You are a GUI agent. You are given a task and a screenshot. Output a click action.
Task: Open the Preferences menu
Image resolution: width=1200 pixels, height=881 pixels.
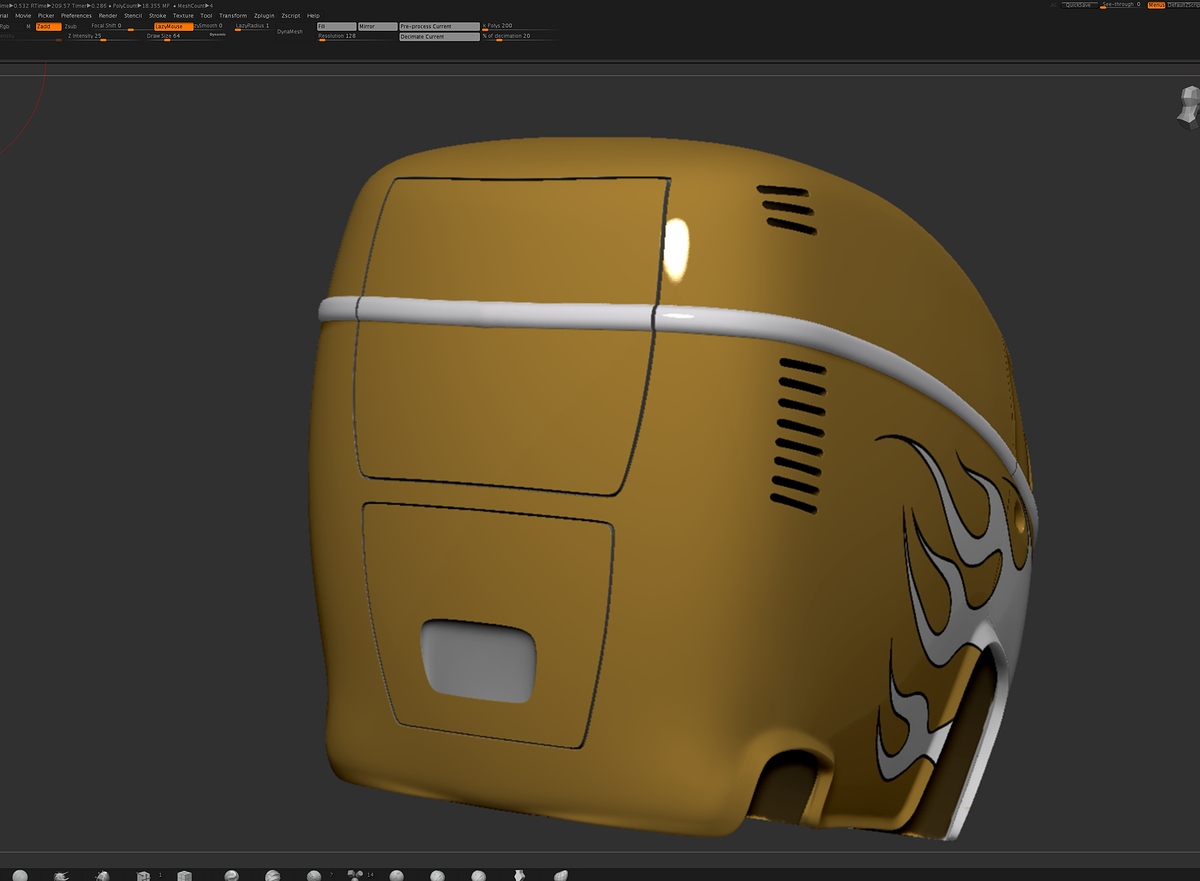(76, 16)
